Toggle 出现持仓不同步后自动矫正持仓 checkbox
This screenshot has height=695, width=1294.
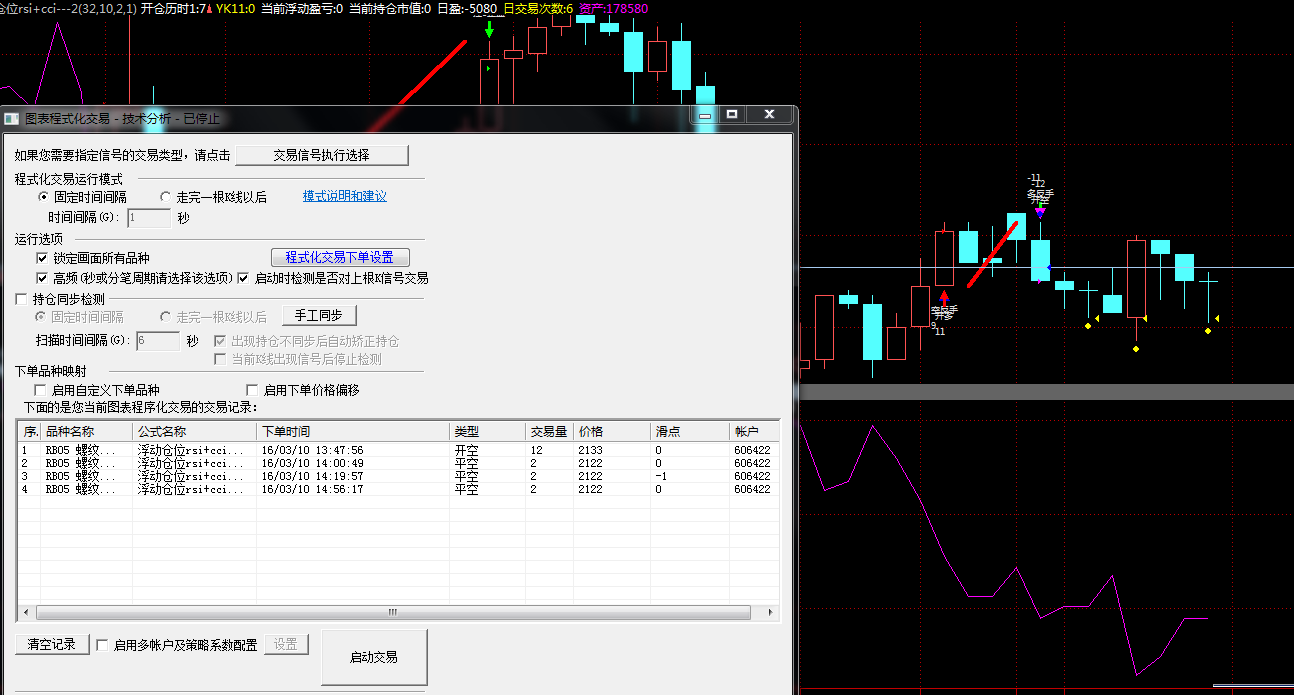(221, 341)
